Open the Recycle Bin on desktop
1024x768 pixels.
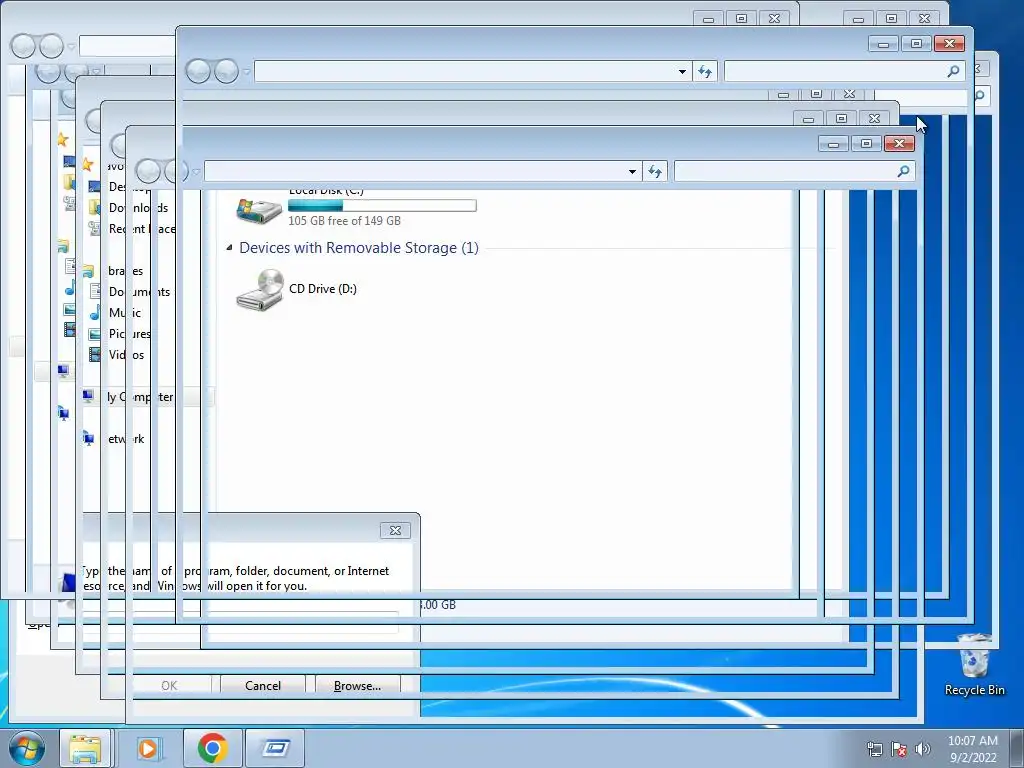(975, 665)
